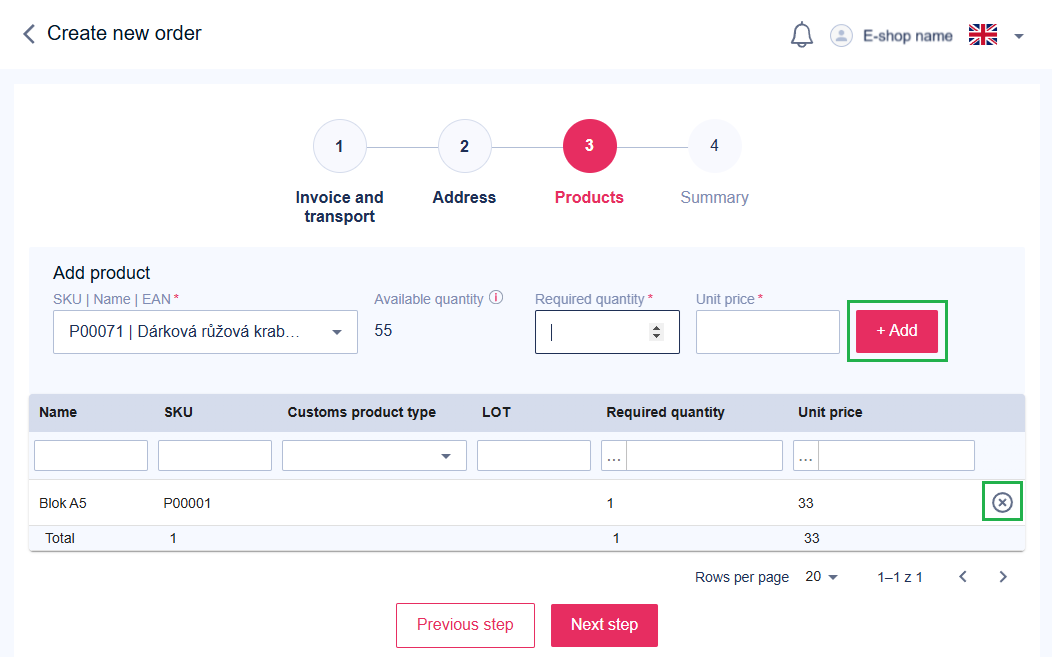Change the Rows per page dropdown

click(x=822, y=577)
